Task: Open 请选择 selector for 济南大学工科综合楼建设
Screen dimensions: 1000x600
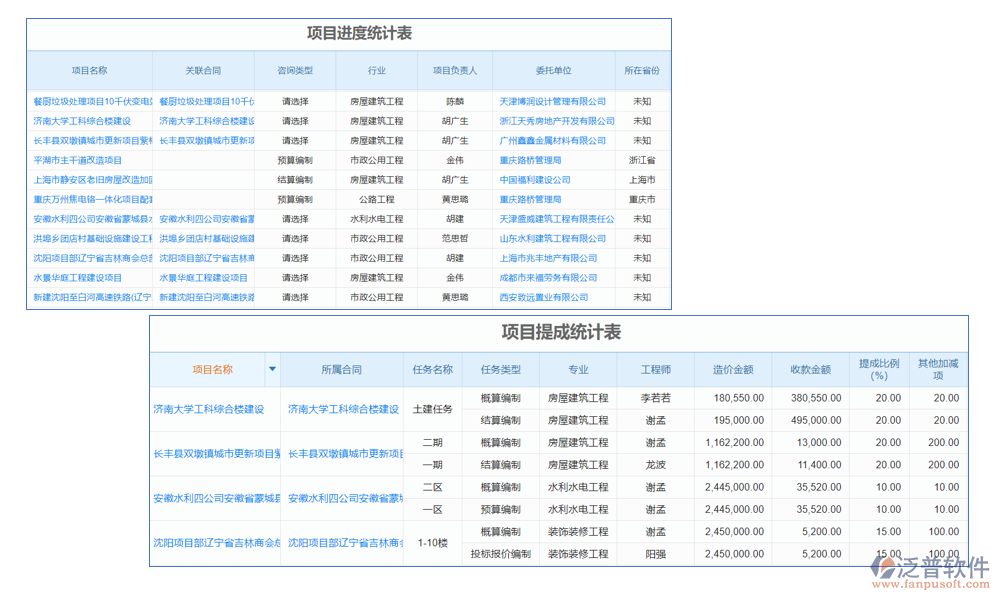Action: click(297, 121)
